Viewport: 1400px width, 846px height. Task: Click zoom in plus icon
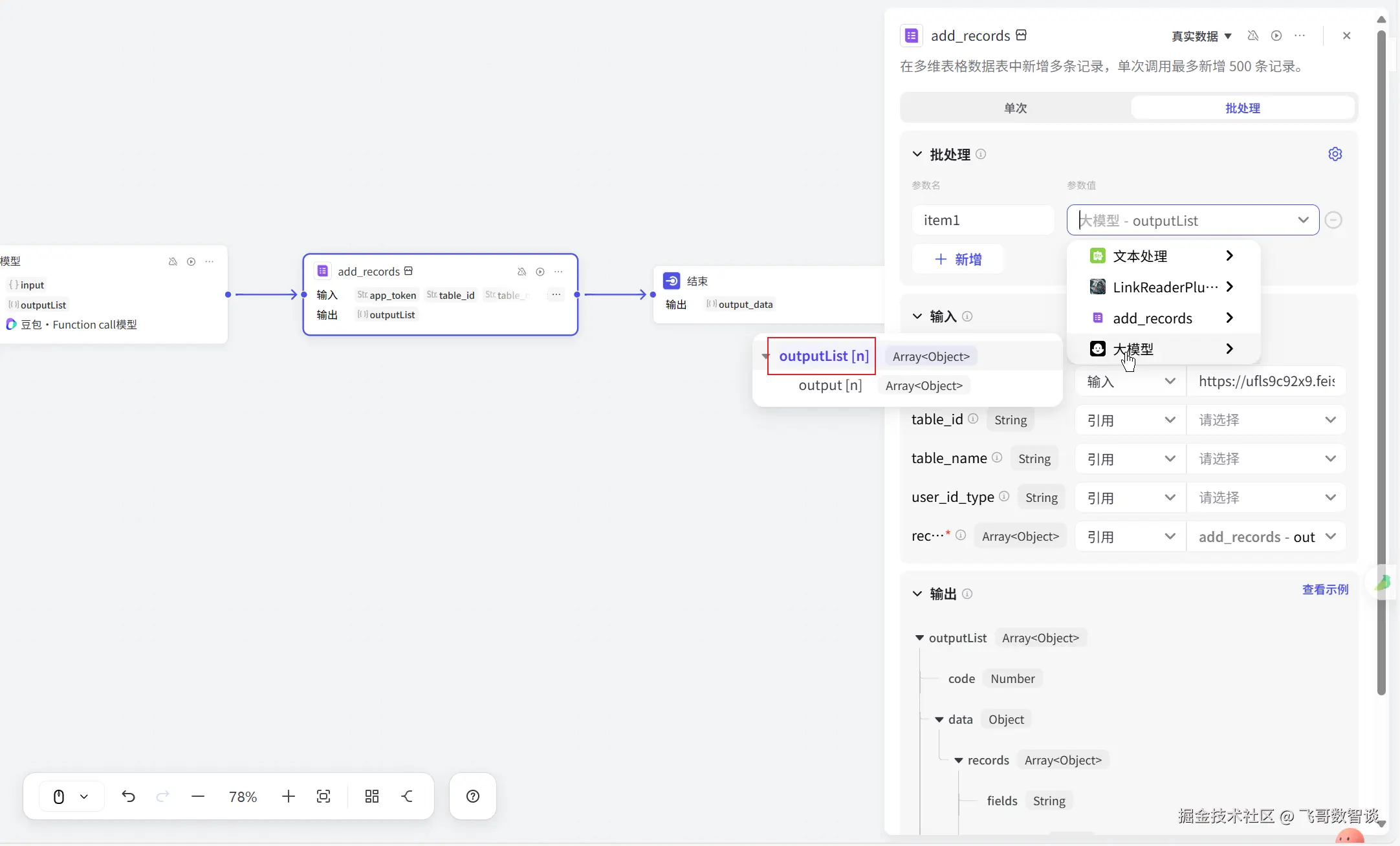pyautogui.click(x=289, y=796)
